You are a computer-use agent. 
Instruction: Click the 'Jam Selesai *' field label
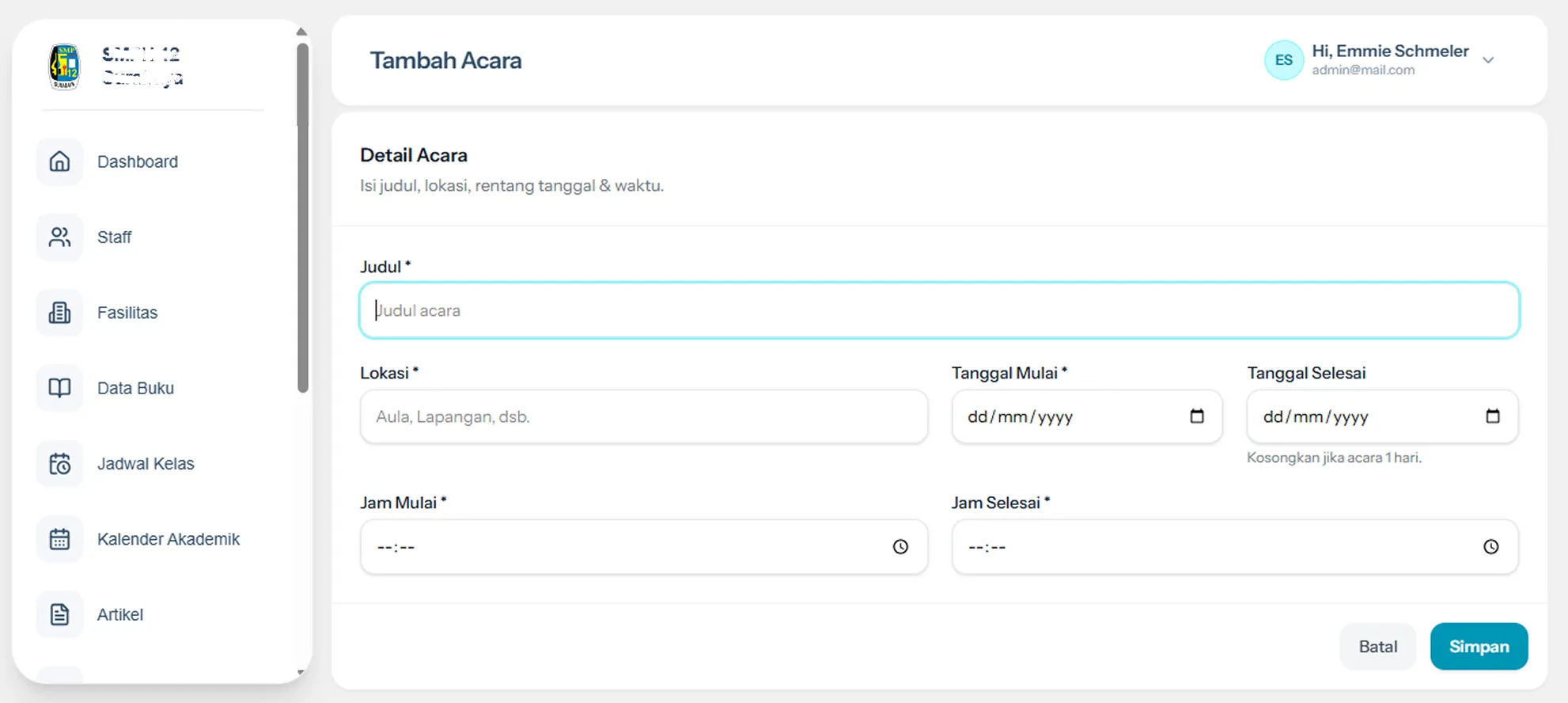1001,503
